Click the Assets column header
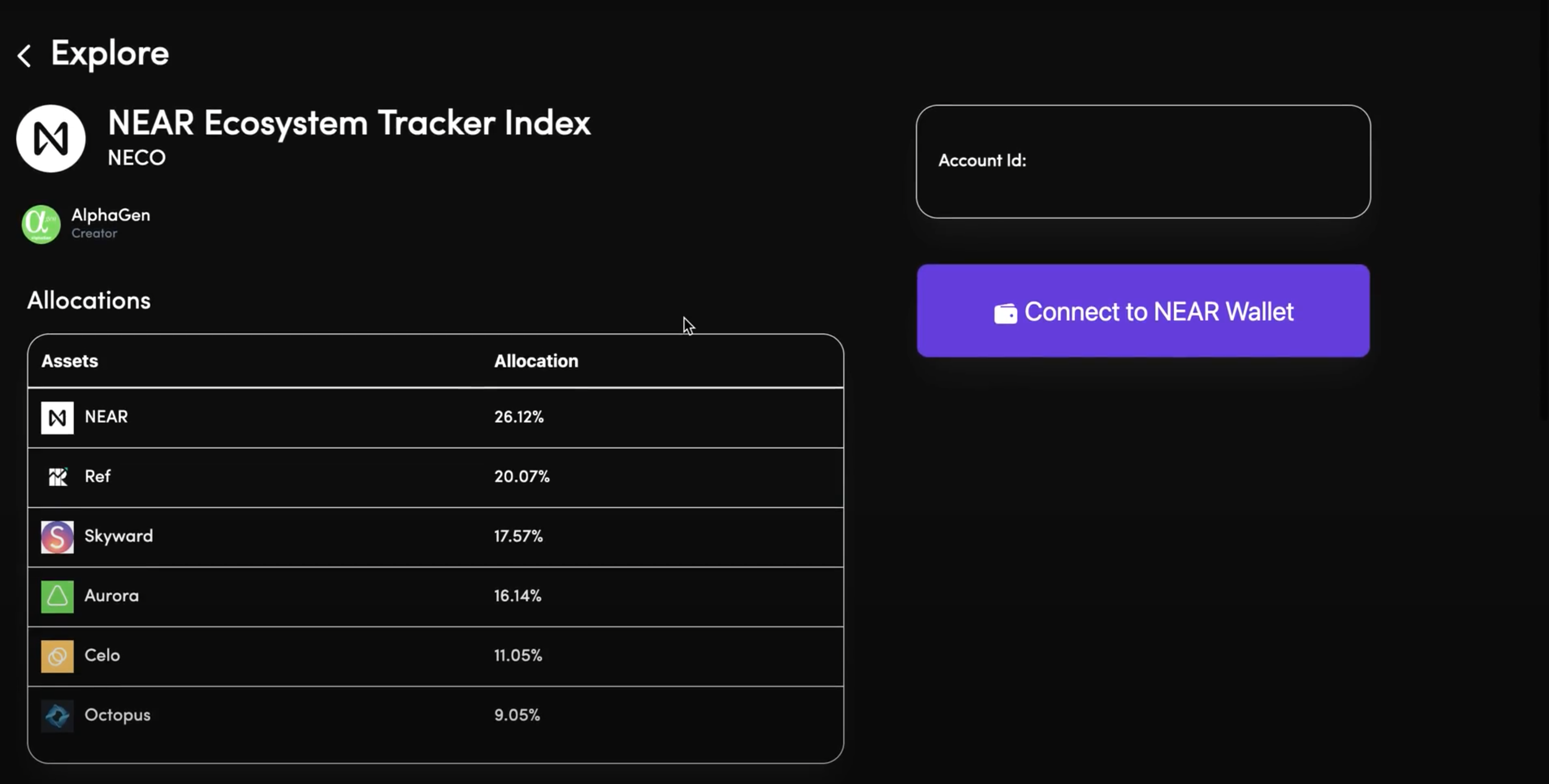 coord(70,361)
